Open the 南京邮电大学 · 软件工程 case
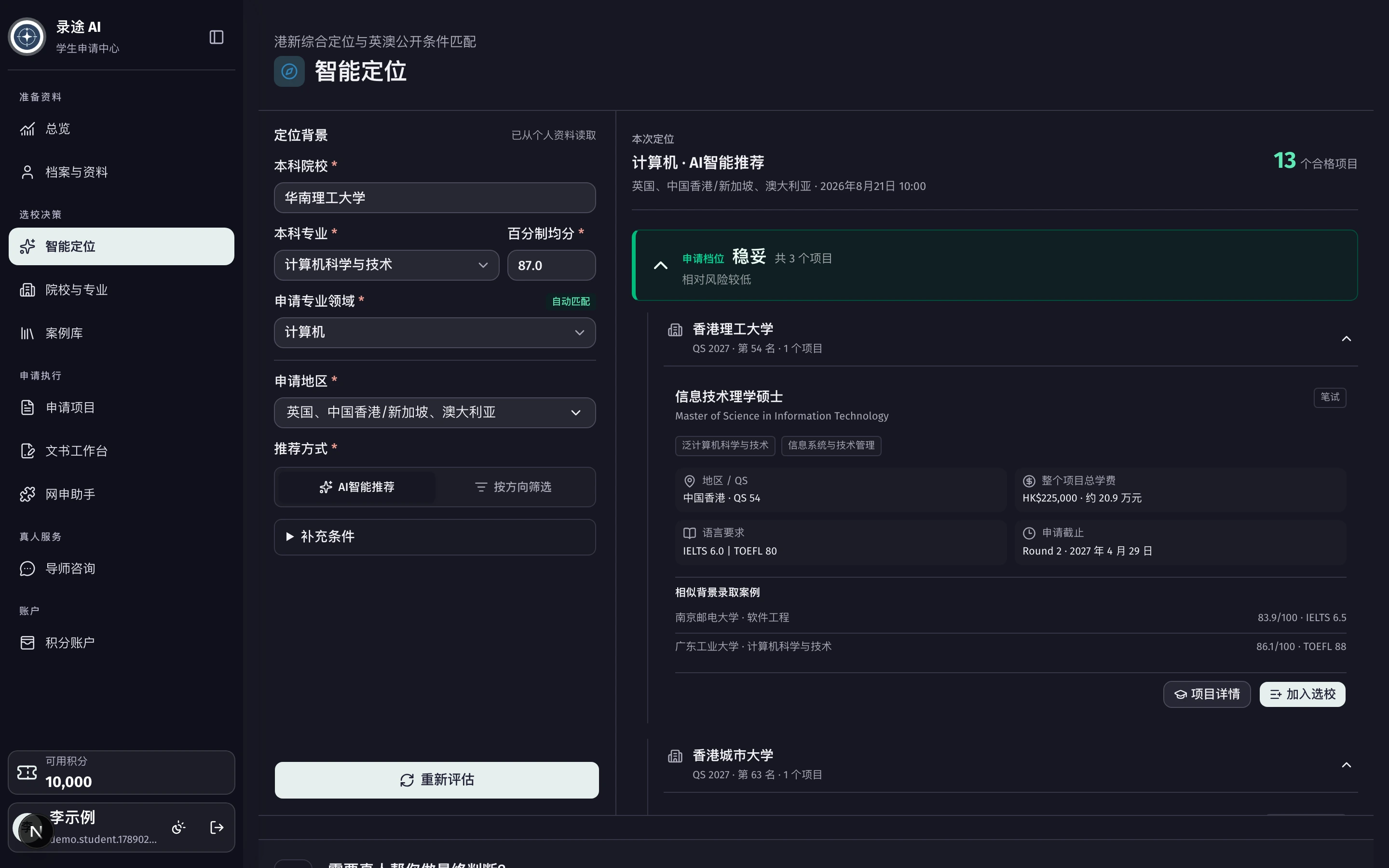 (x=1010, y=618)
